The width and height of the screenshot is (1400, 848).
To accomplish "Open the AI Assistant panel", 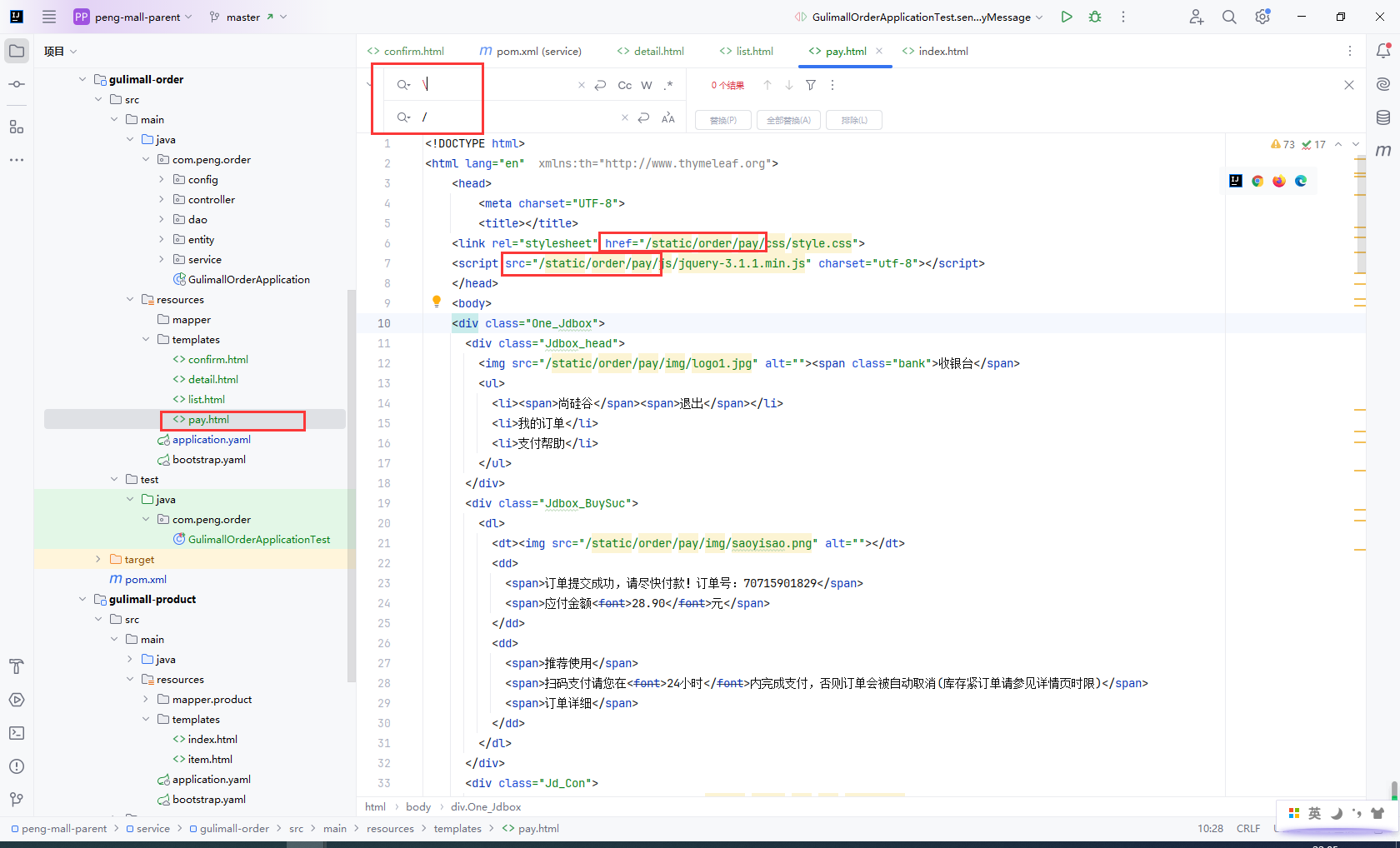I will [x=1383, y=84].
